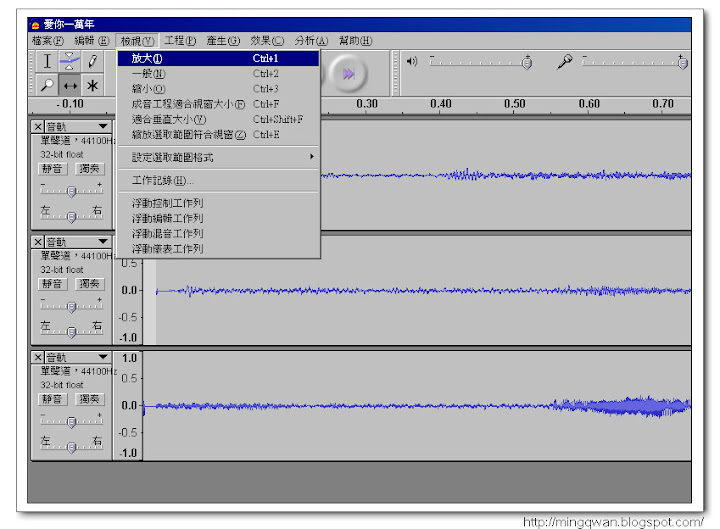Open second track's 音軌 dropdown menu
The image size is (720, 529).
point(78,242)
